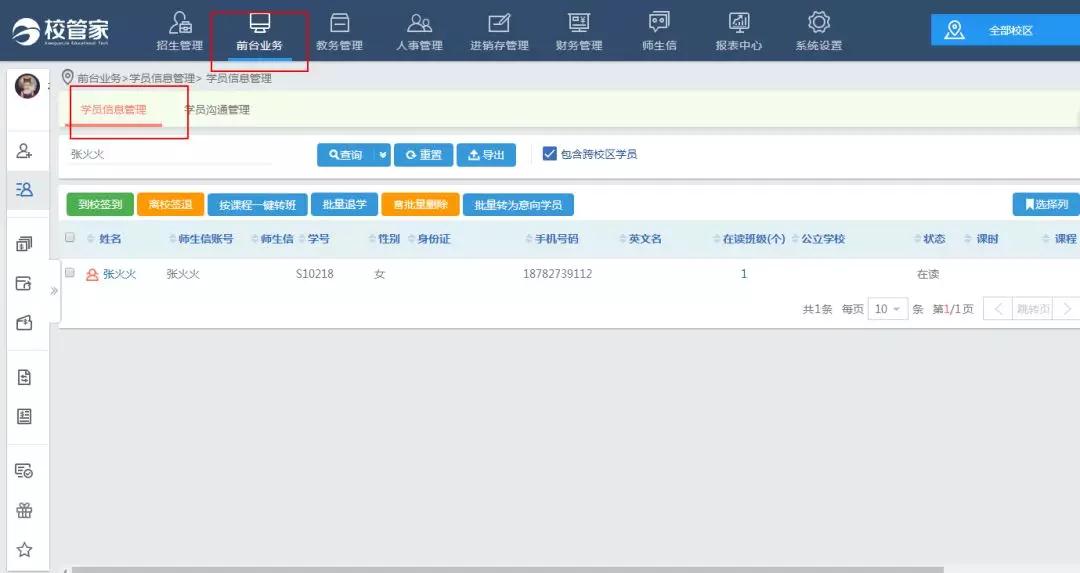Tick the select-all checkbox in table header
The height and width of the screenshot is (573, 1080).
click(x=70, y=238)
